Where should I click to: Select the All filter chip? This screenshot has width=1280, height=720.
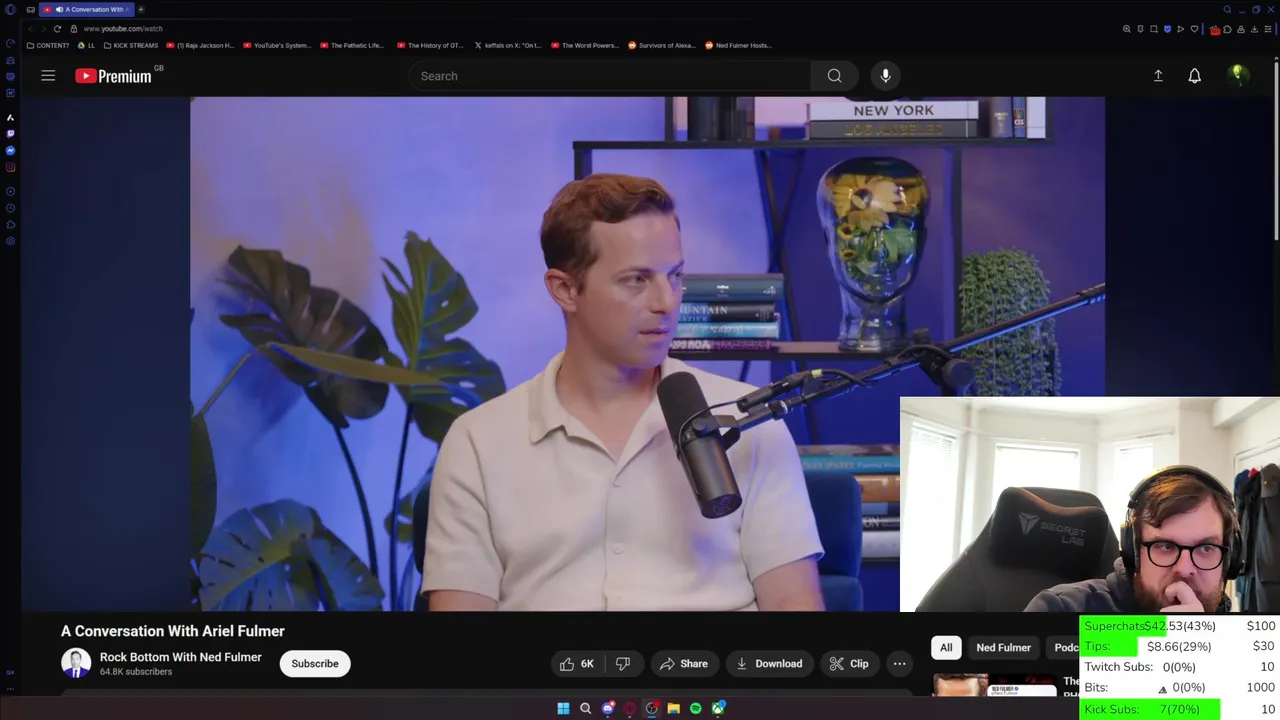point(946,648)
